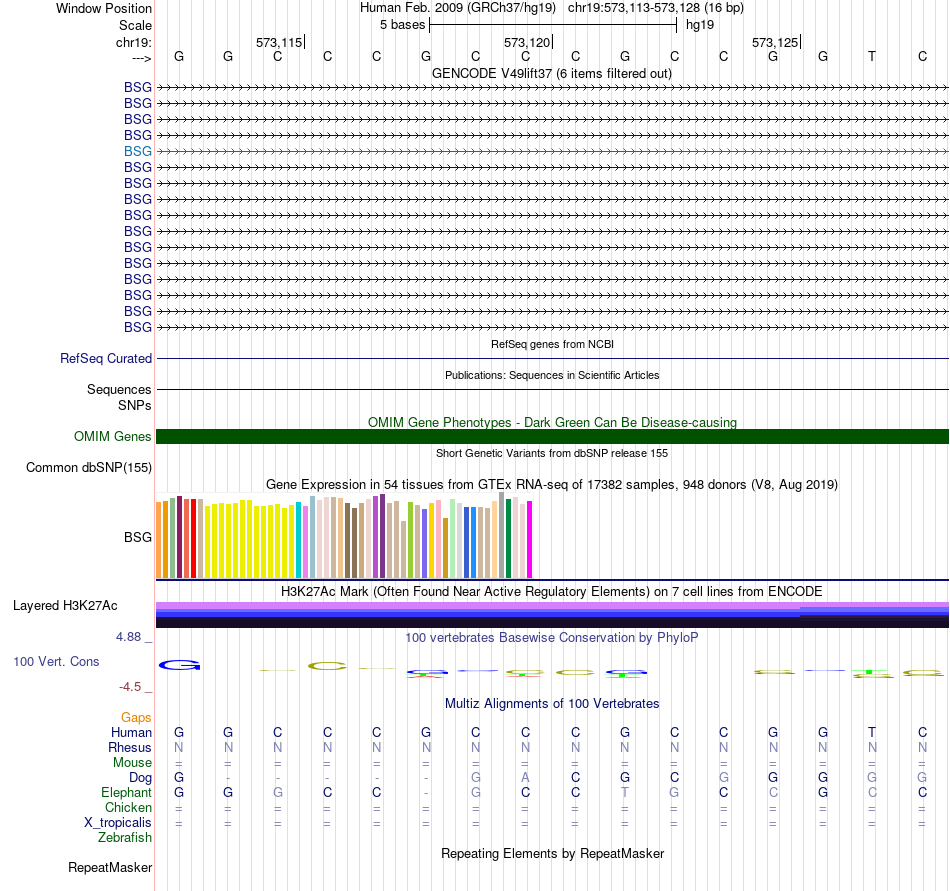Select the Chicken species label

(128, 807)
